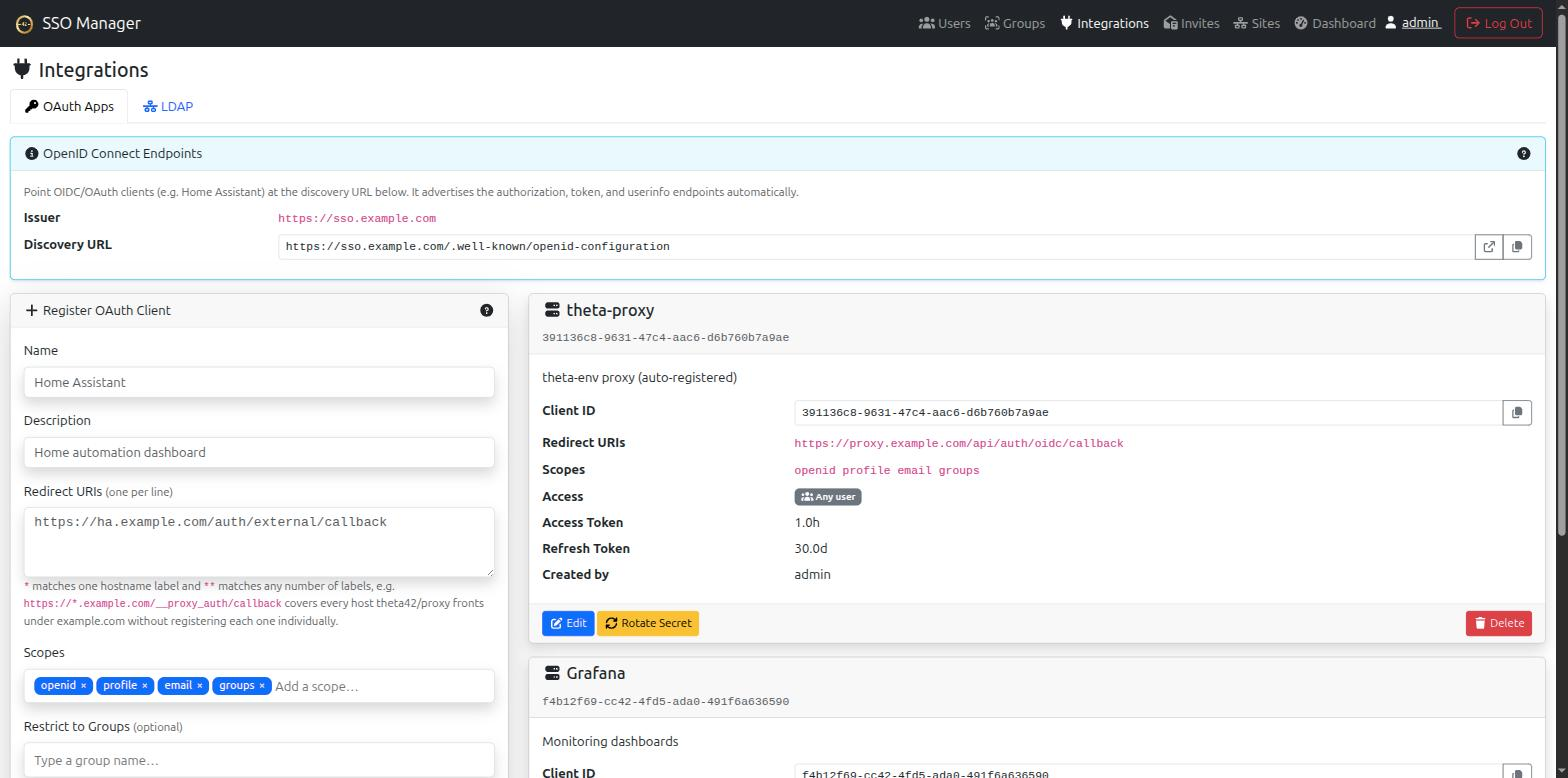Click the Any user access badge
Image resolution: width=1568 pixels, height=778 pixels.
[x=828, y=497]
